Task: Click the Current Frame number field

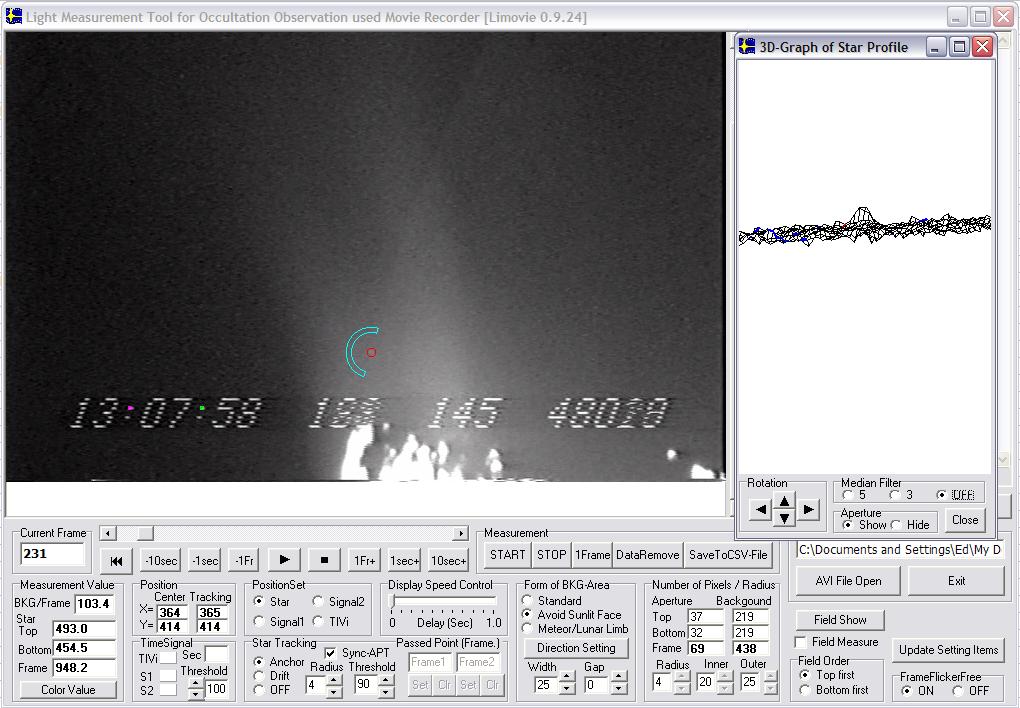Action: 53,554
